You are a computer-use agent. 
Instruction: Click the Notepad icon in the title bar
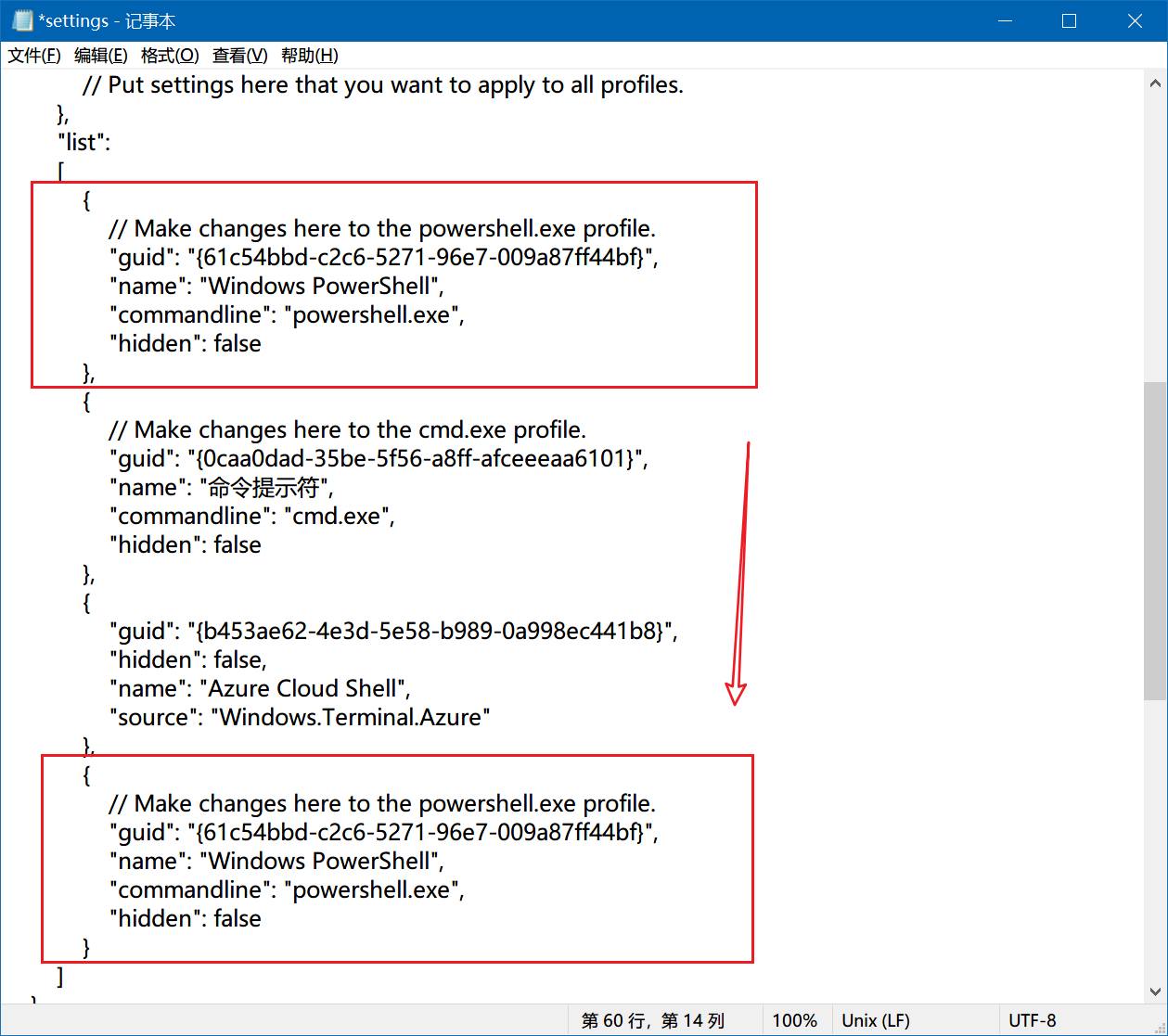coord(20,20)
